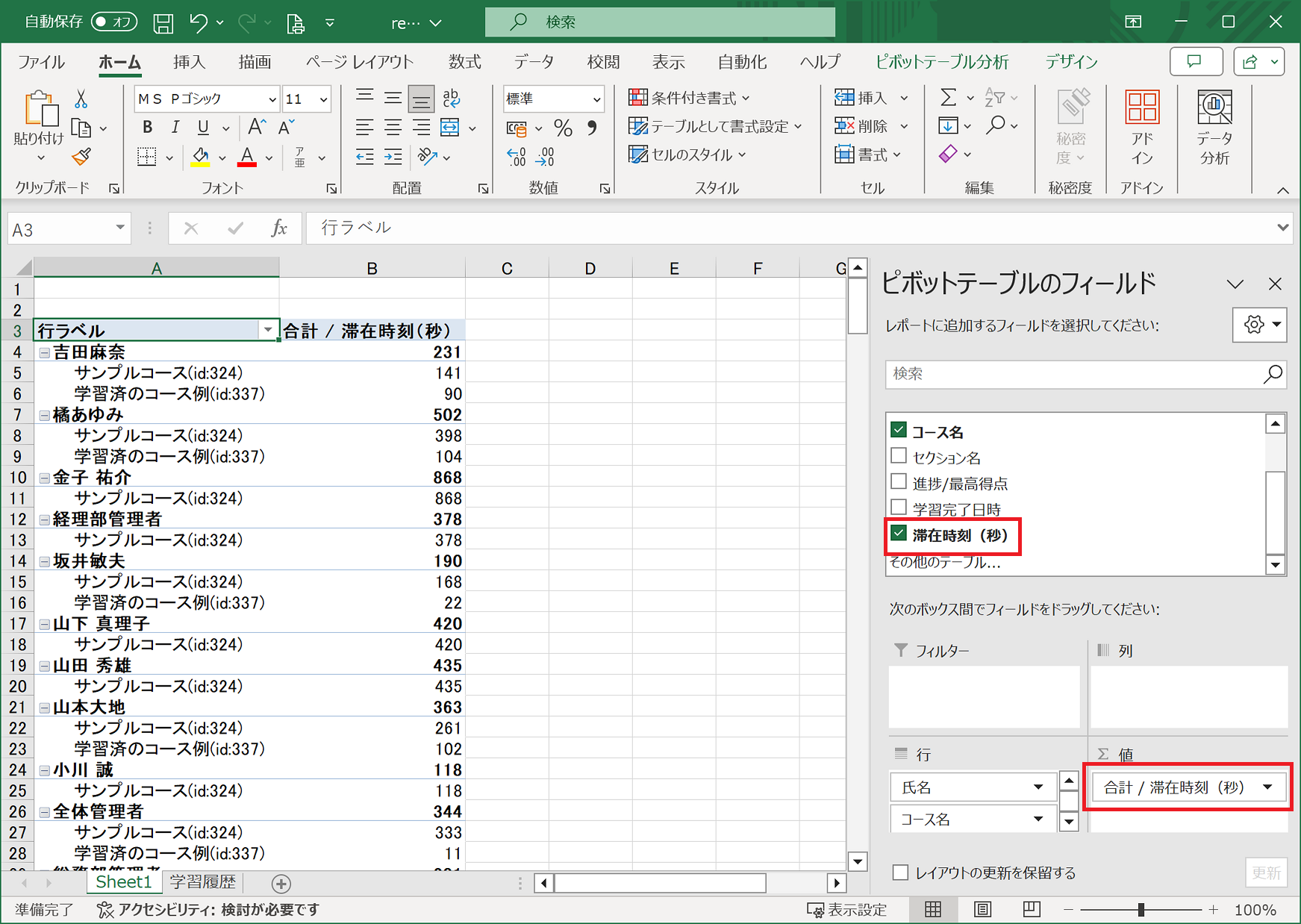Uncheck the 滞在時刻（秒） field checkbox
The width and height of the screenshot is (1301, 924).
click(899, 533)
